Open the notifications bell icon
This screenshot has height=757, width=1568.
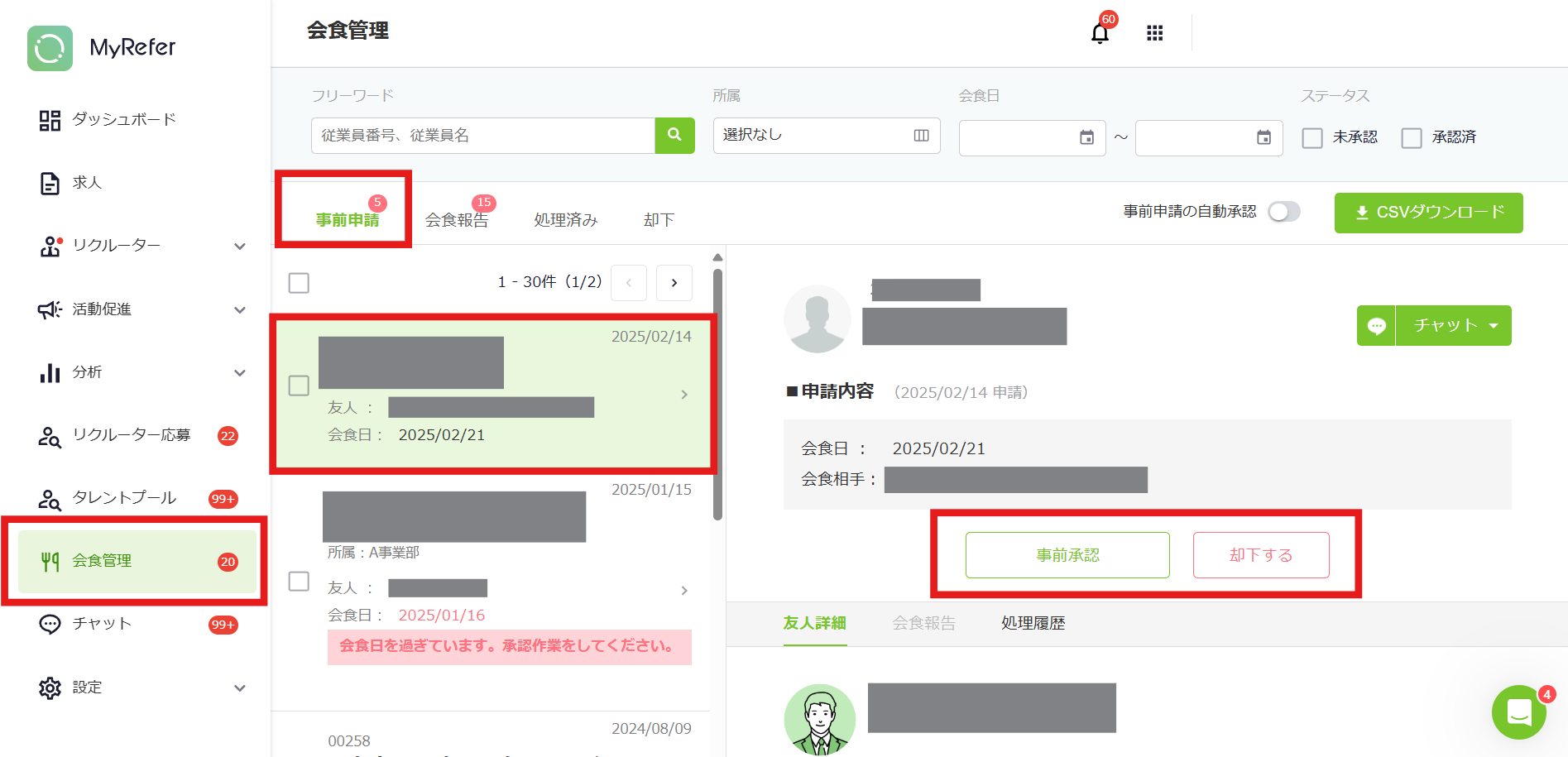pos(1100,33)
